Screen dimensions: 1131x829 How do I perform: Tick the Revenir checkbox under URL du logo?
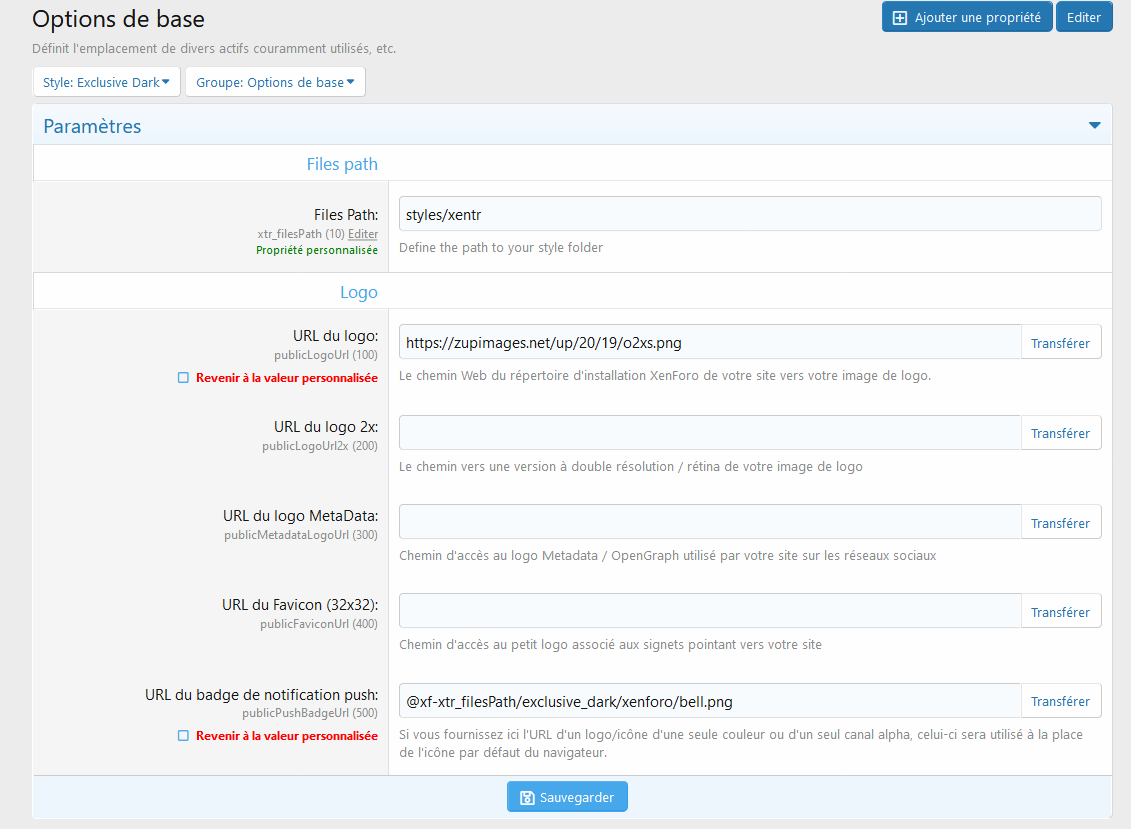183,378
